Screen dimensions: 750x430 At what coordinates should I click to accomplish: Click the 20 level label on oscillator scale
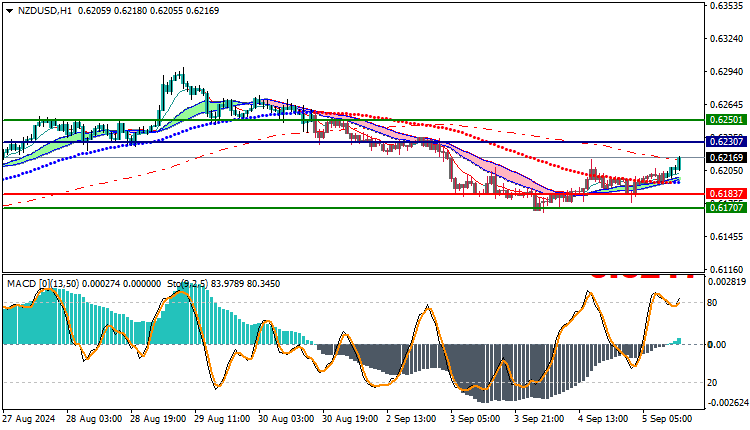712,383
